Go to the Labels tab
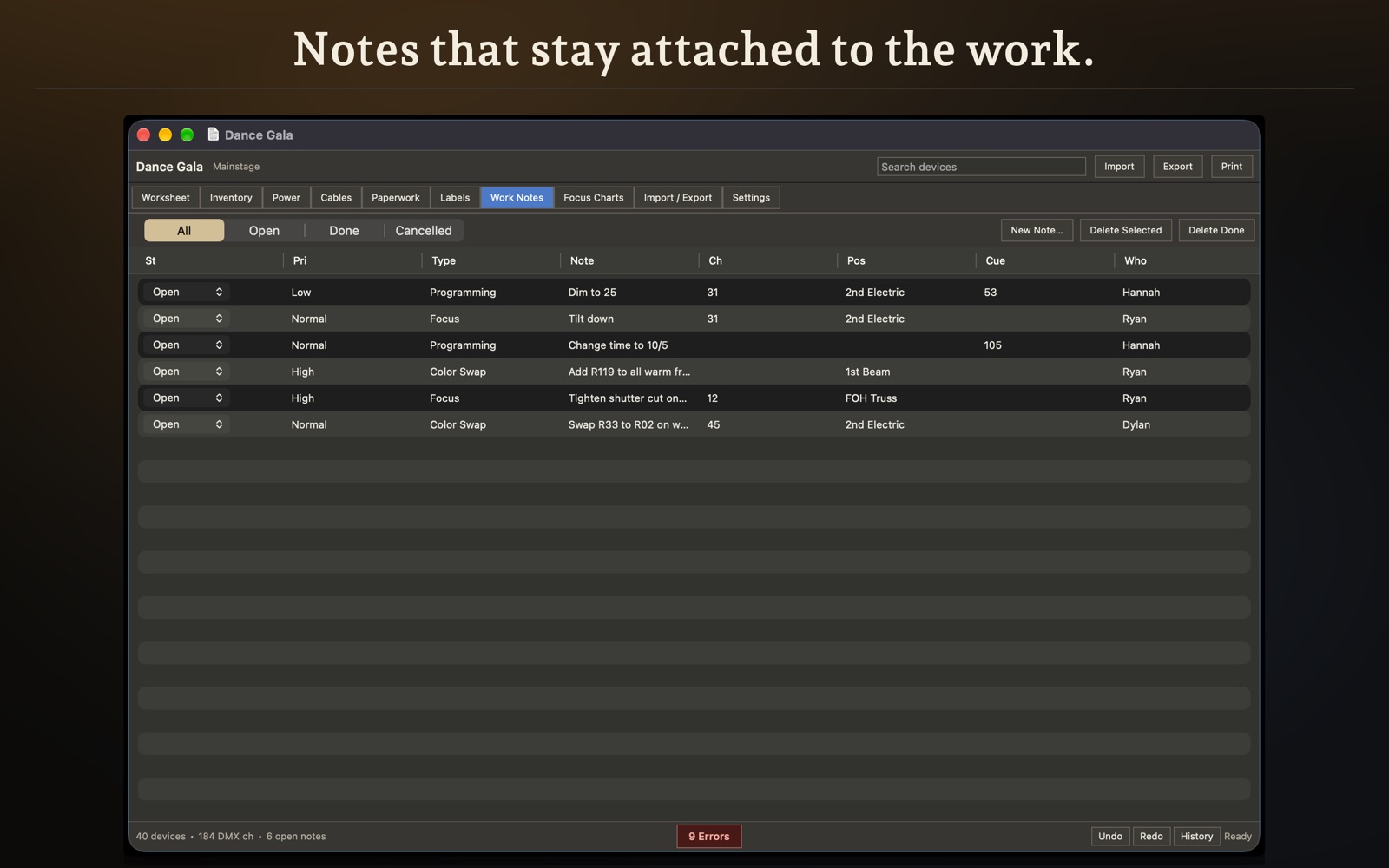Screen dimensions: 1389x868 tap(455, 198)
